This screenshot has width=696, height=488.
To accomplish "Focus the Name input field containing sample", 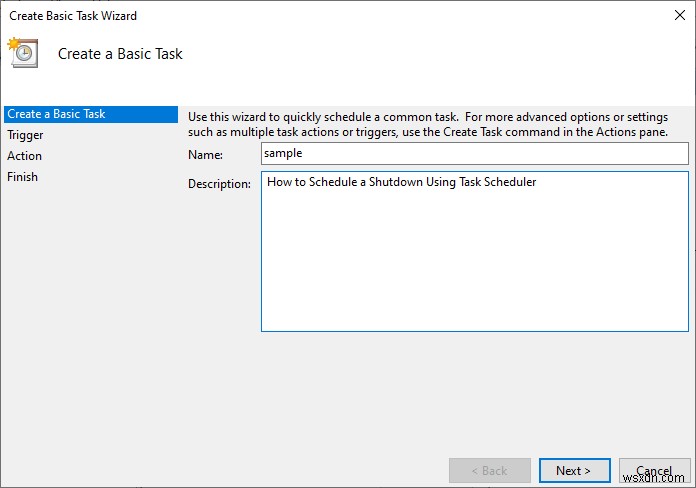I will tap(475, 153).
